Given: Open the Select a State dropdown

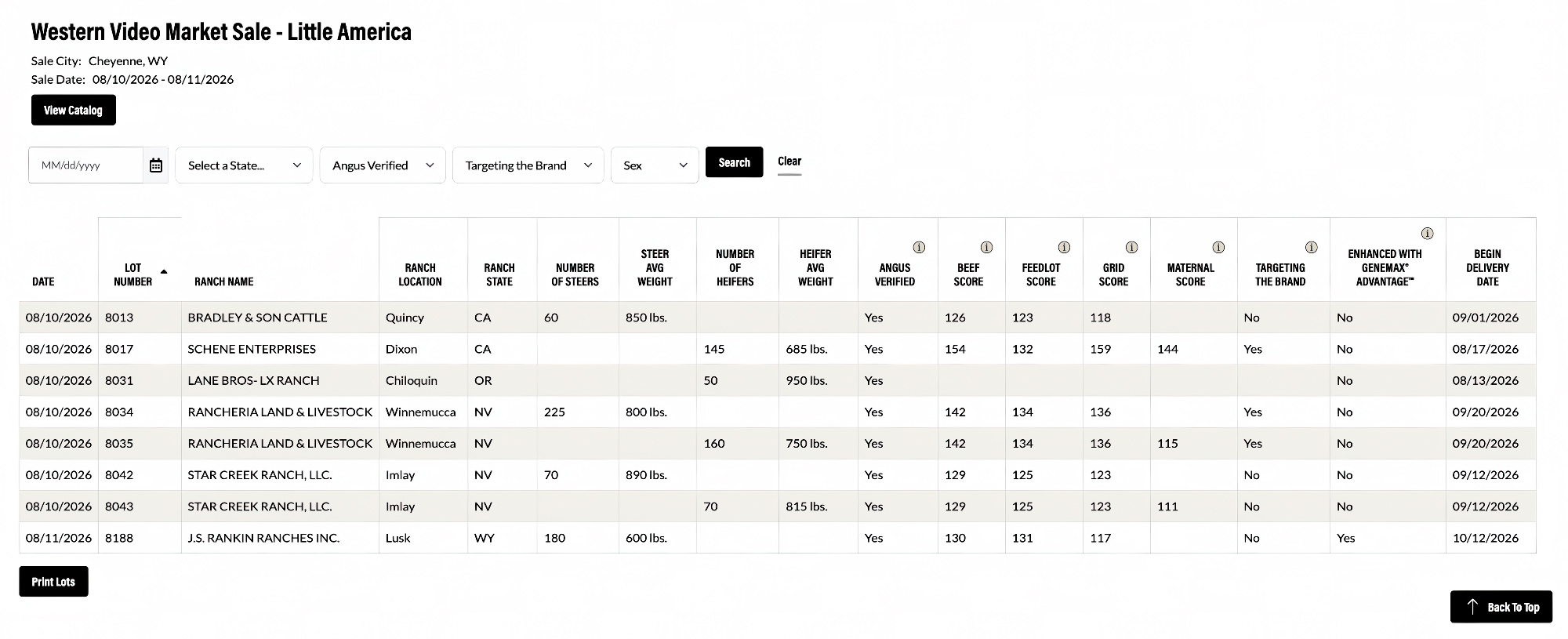Looking at the screenshot, I should click(x=244, y=165).
